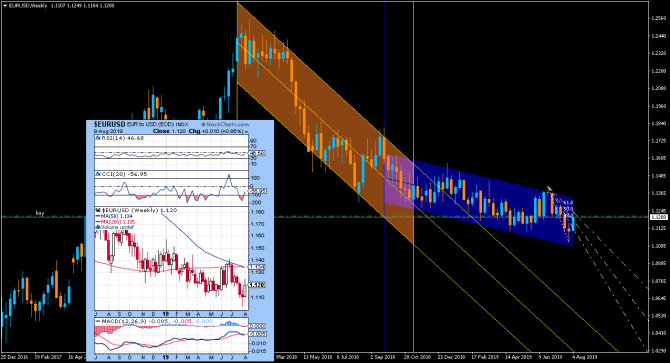Screen dimensions: 670x363
Task: Click the 17 Feb 2019 date label
Action: click(x=485, y=357)
